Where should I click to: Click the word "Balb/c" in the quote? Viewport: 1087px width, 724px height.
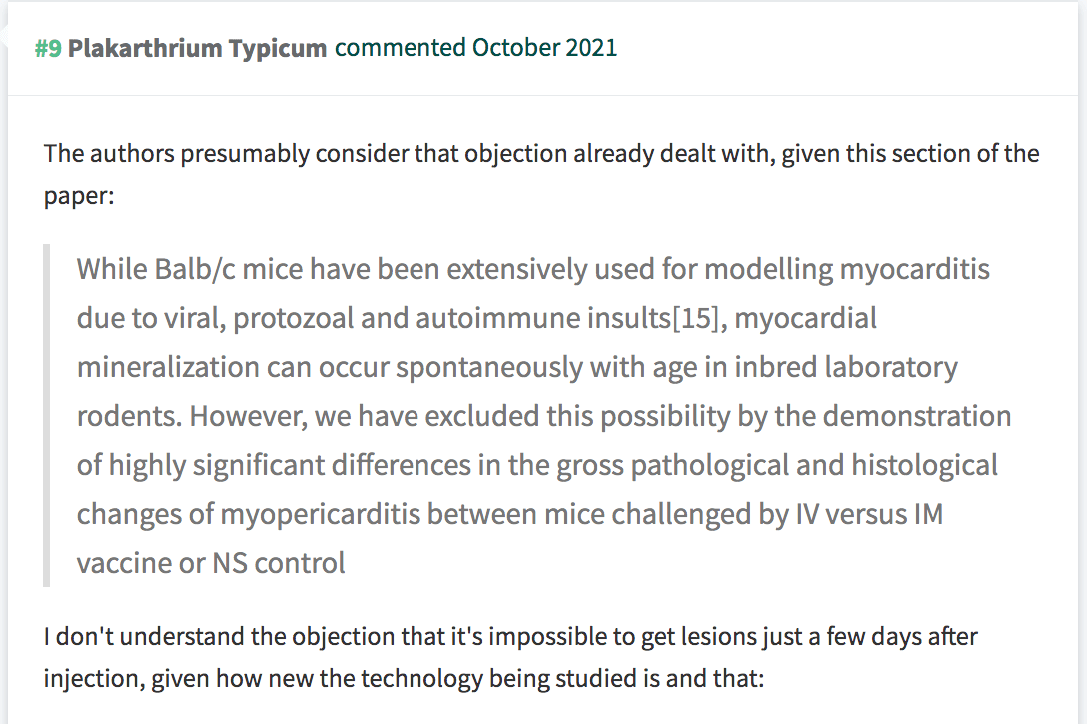pos(195,269)
